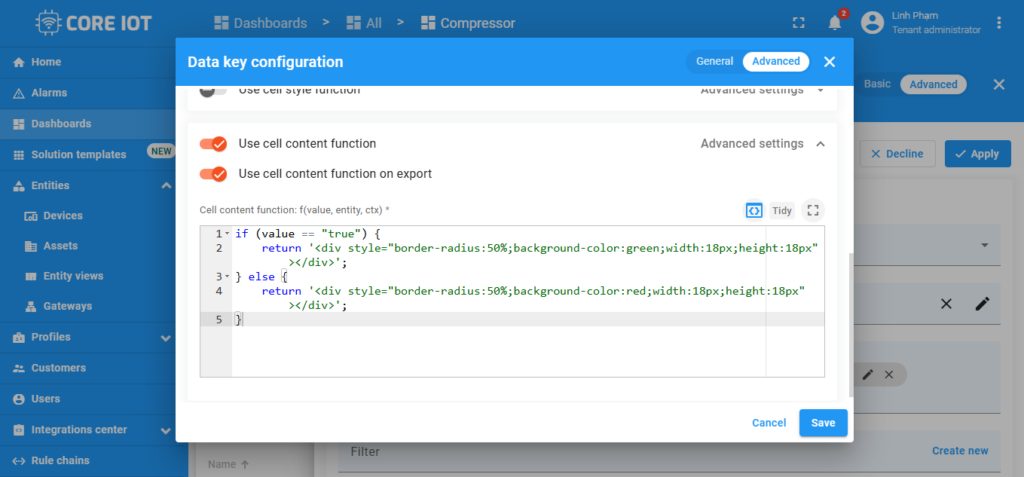Apply dashboard changes
The height and width of the screenshot is (477, 1024).
(x=978, y=154)
